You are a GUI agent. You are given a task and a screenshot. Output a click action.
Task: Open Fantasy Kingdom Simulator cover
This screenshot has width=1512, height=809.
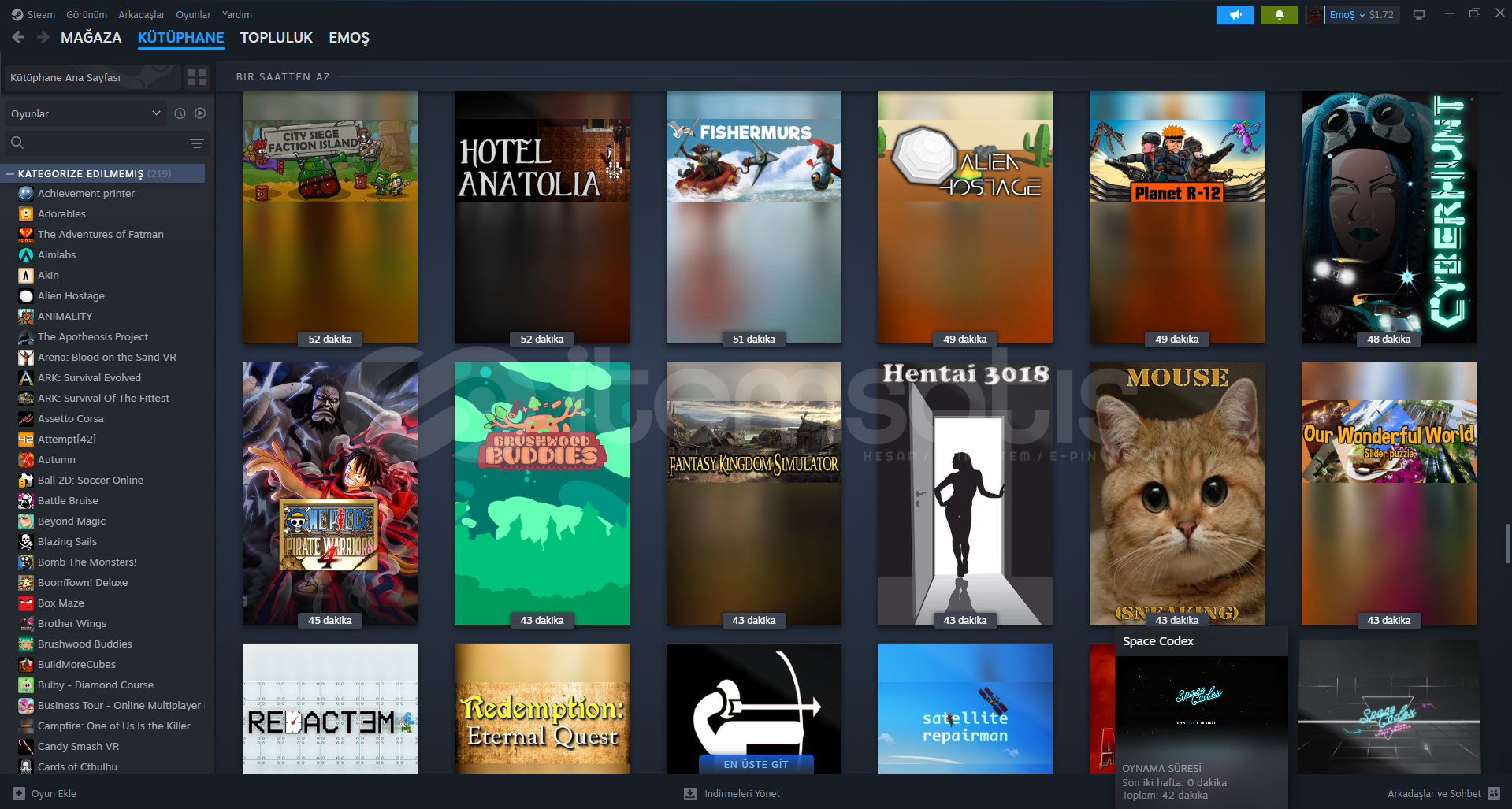tap(754, 494)
